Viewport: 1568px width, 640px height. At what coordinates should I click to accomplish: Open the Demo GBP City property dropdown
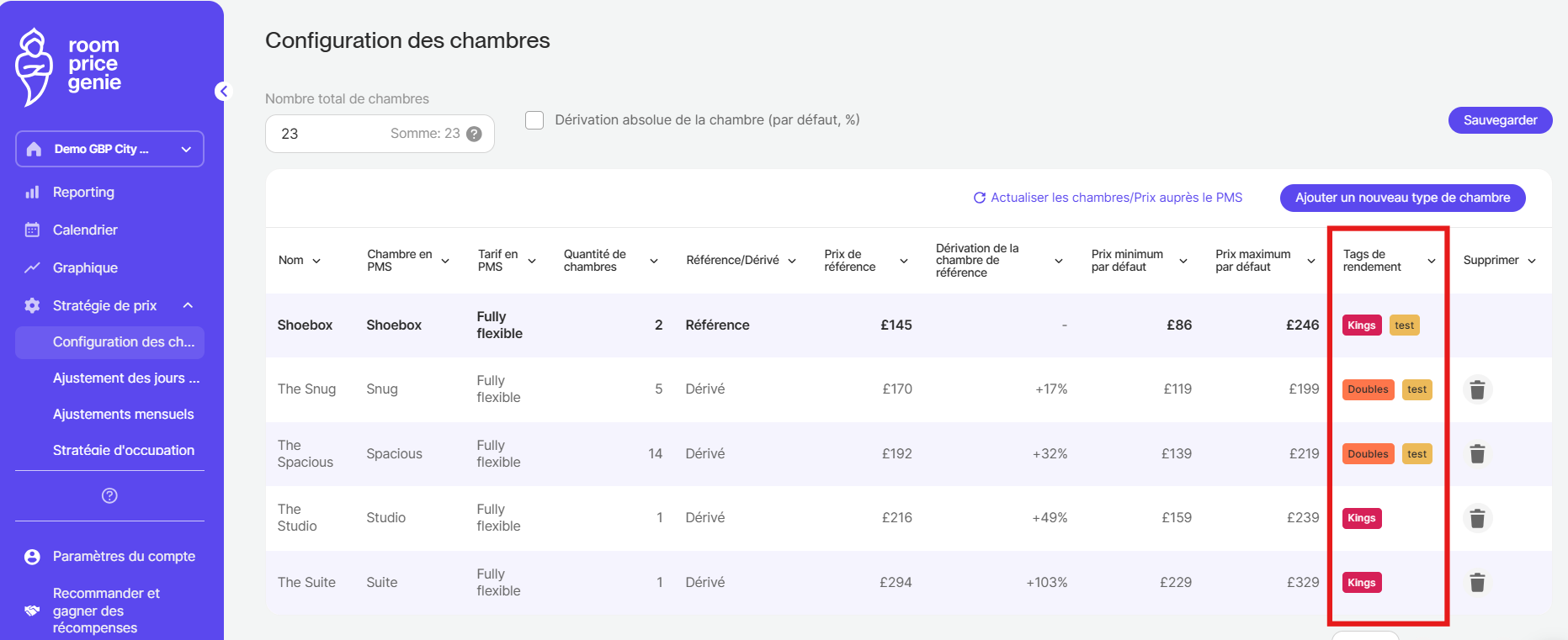[109, 149]
